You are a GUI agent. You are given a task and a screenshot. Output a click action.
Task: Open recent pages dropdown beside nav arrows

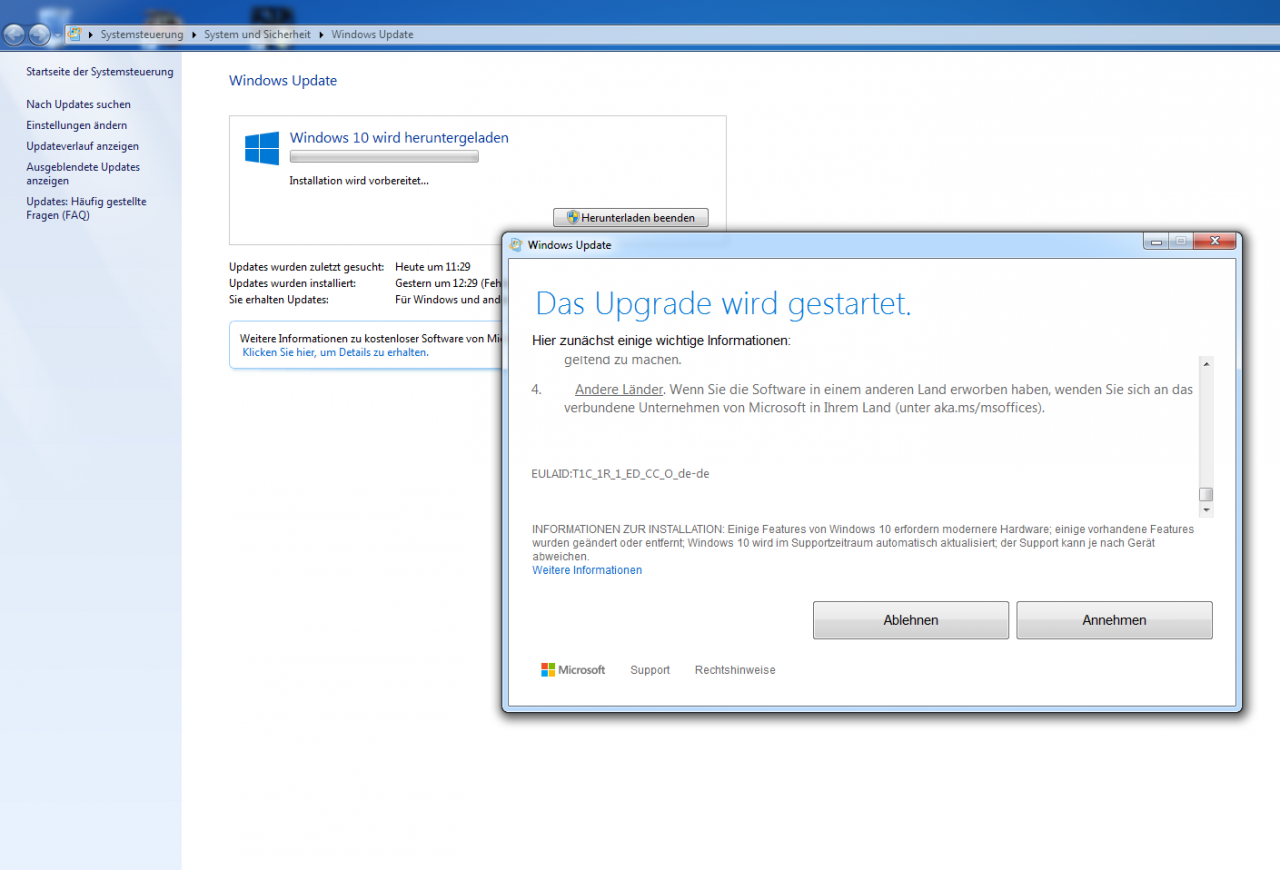(x=57, y=35)
